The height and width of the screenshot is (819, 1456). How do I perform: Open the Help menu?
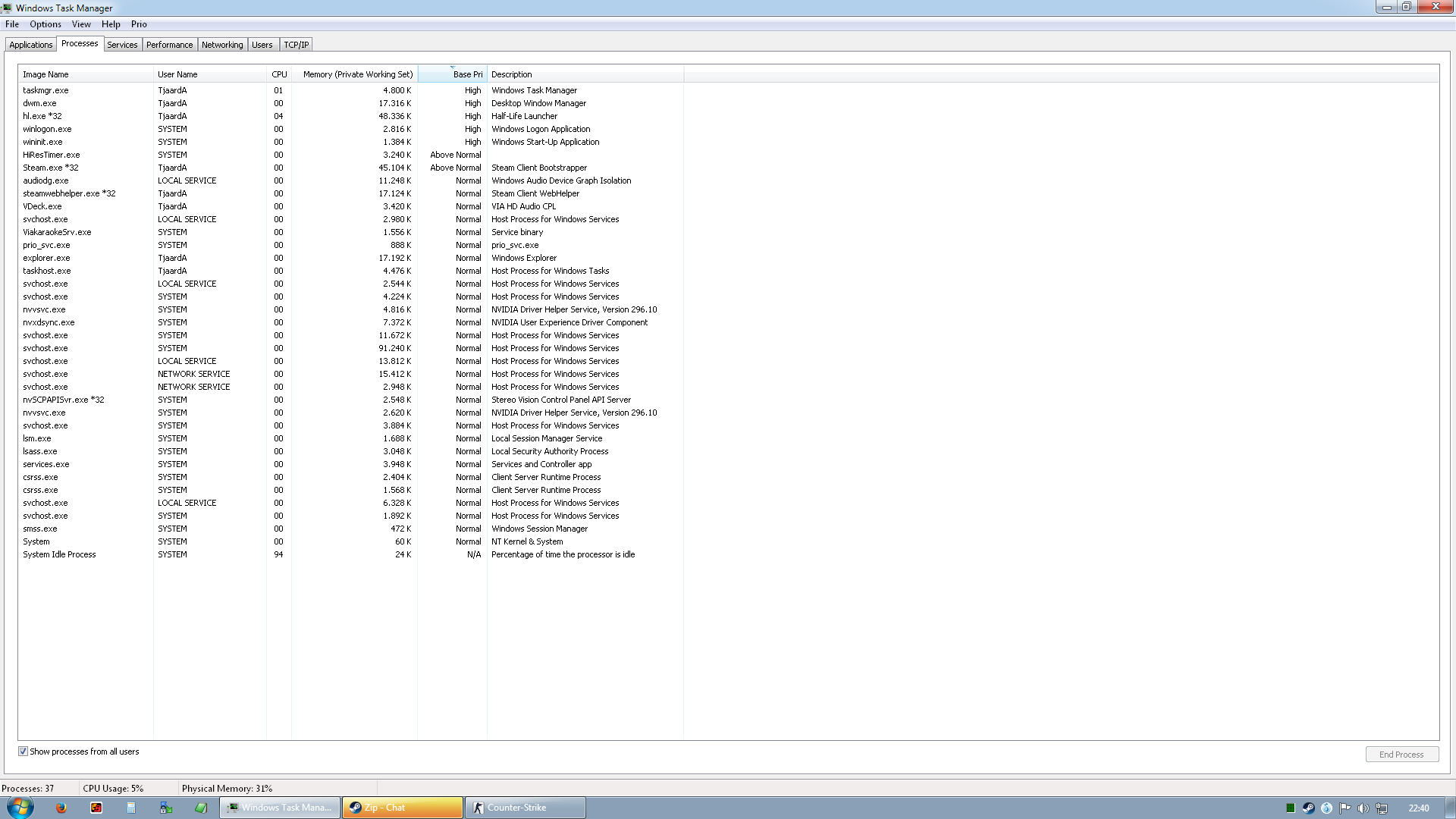coord(111,24)
